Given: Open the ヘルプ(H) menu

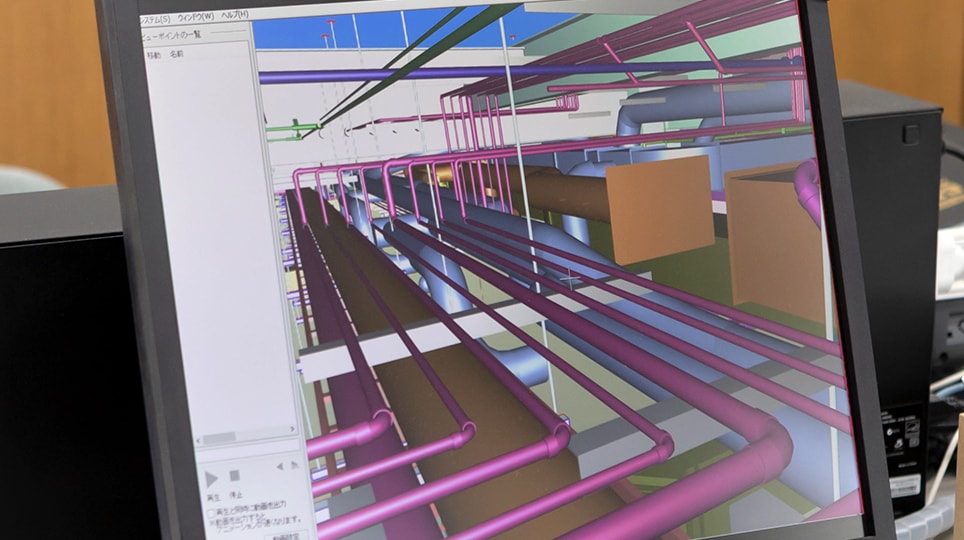Looking at the screenshot, I should tap(235, 16).
